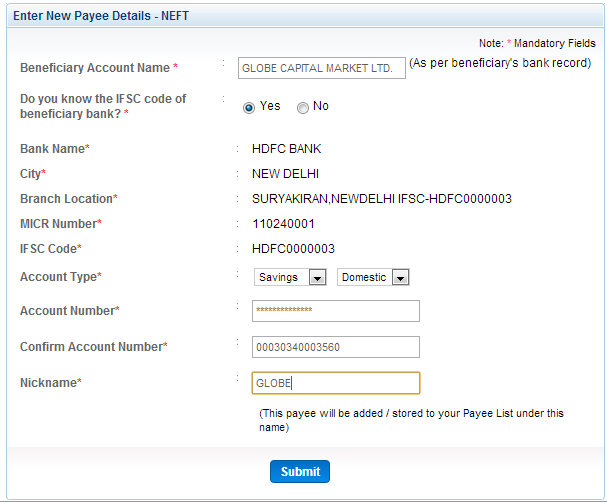
Task: Click the payee list nickname hint text
Action: 411,420
